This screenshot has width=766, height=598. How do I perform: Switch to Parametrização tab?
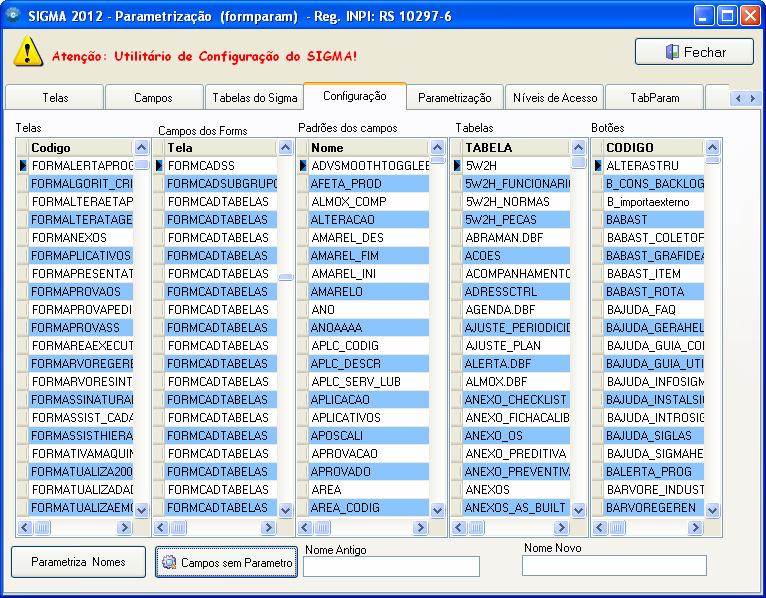pos(455,98)
